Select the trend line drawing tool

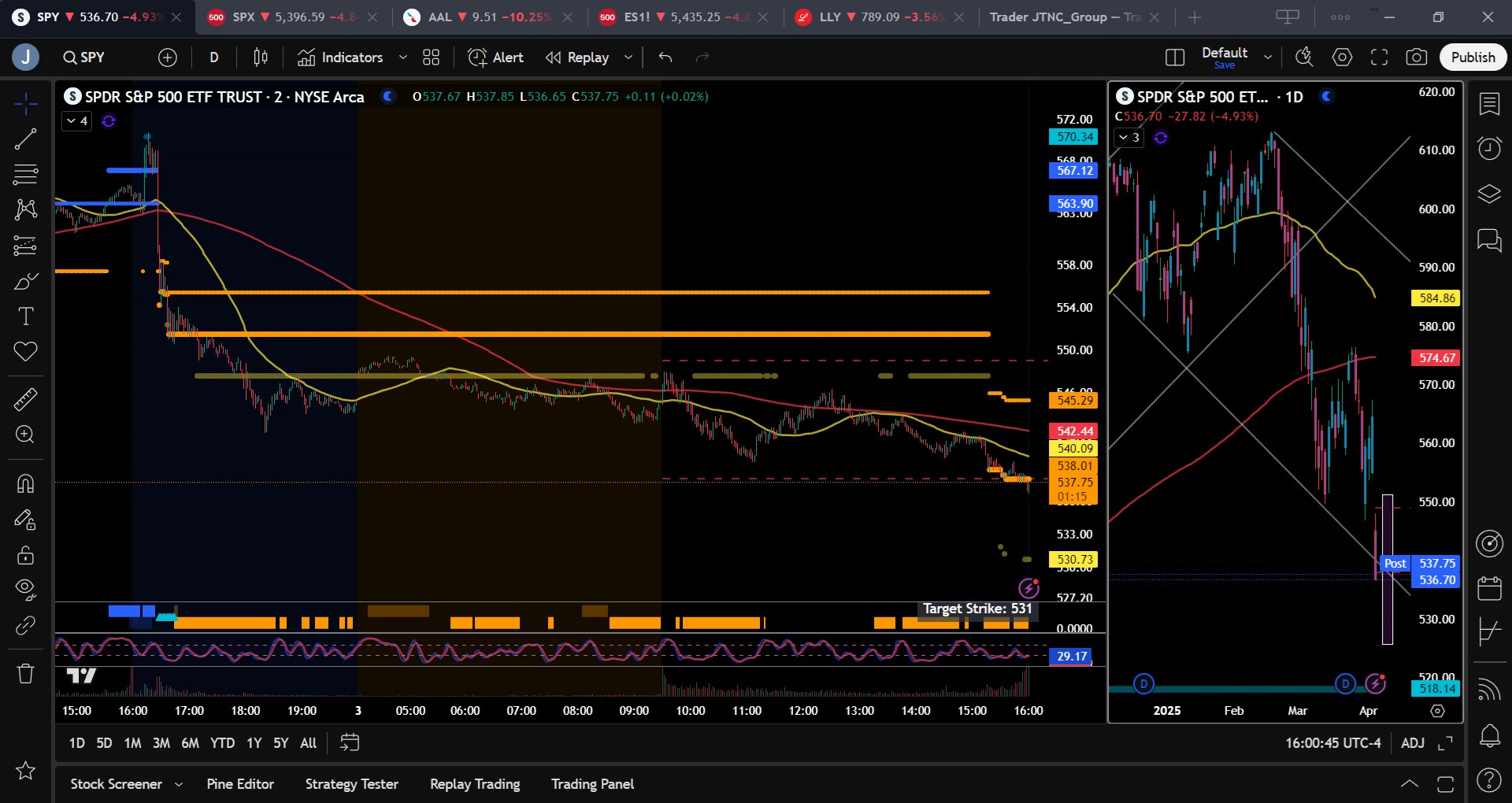(x=25, y=139)
